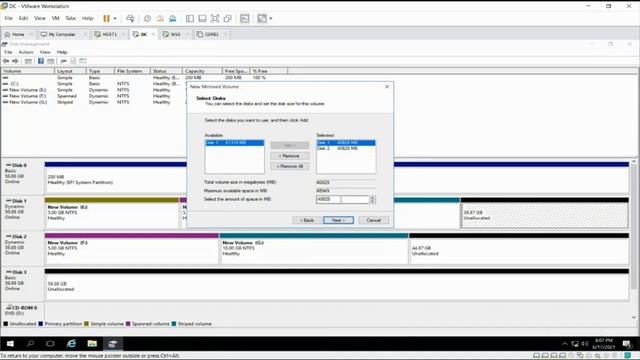Sort volume list by the Layout column
Screen dimensions: 640x360
pyautogui.click(x=70, y=71)
